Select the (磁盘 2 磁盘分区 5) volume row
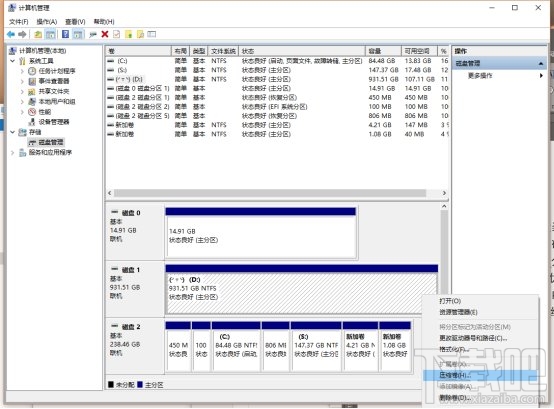554x409 pixels. click(277, 116)
